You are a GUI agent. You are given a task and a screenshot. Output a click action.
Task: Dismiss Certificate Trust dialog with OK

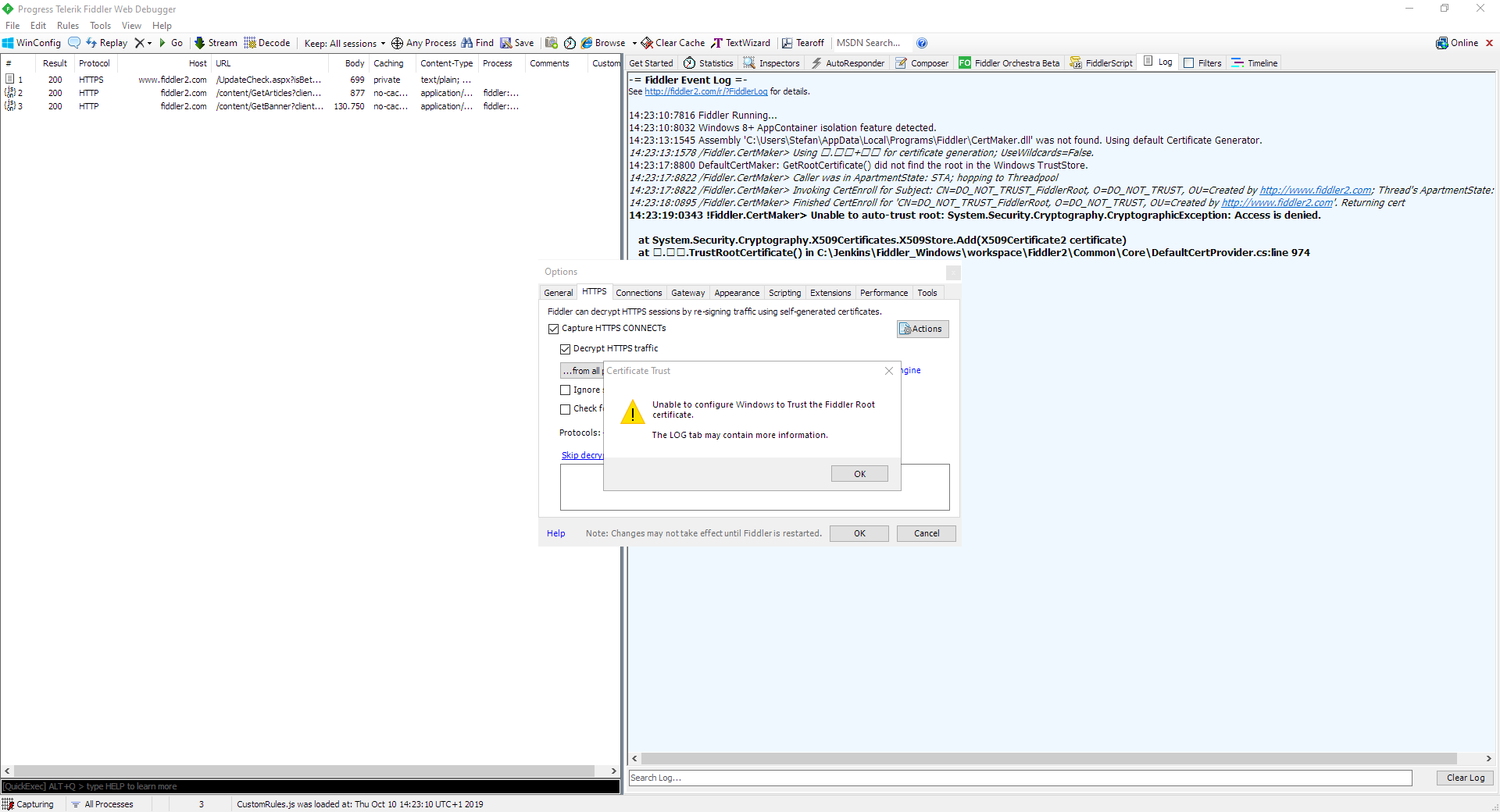[859, 474]
